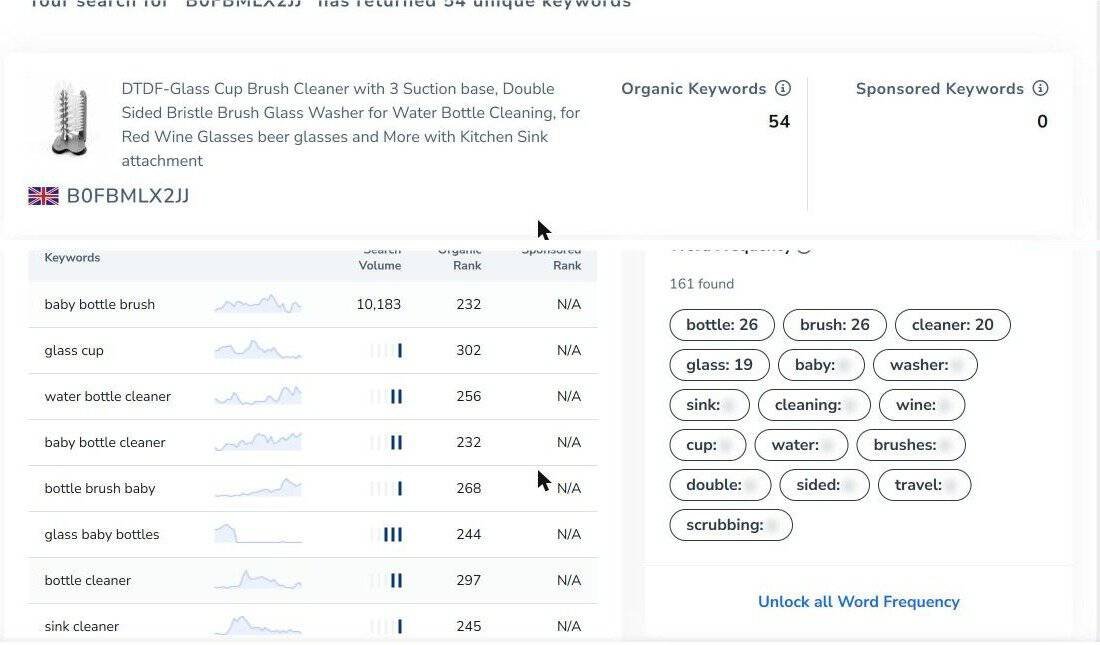Click the organic rank value 302
The image size is (1100, 645).
(x=469, y=350)
